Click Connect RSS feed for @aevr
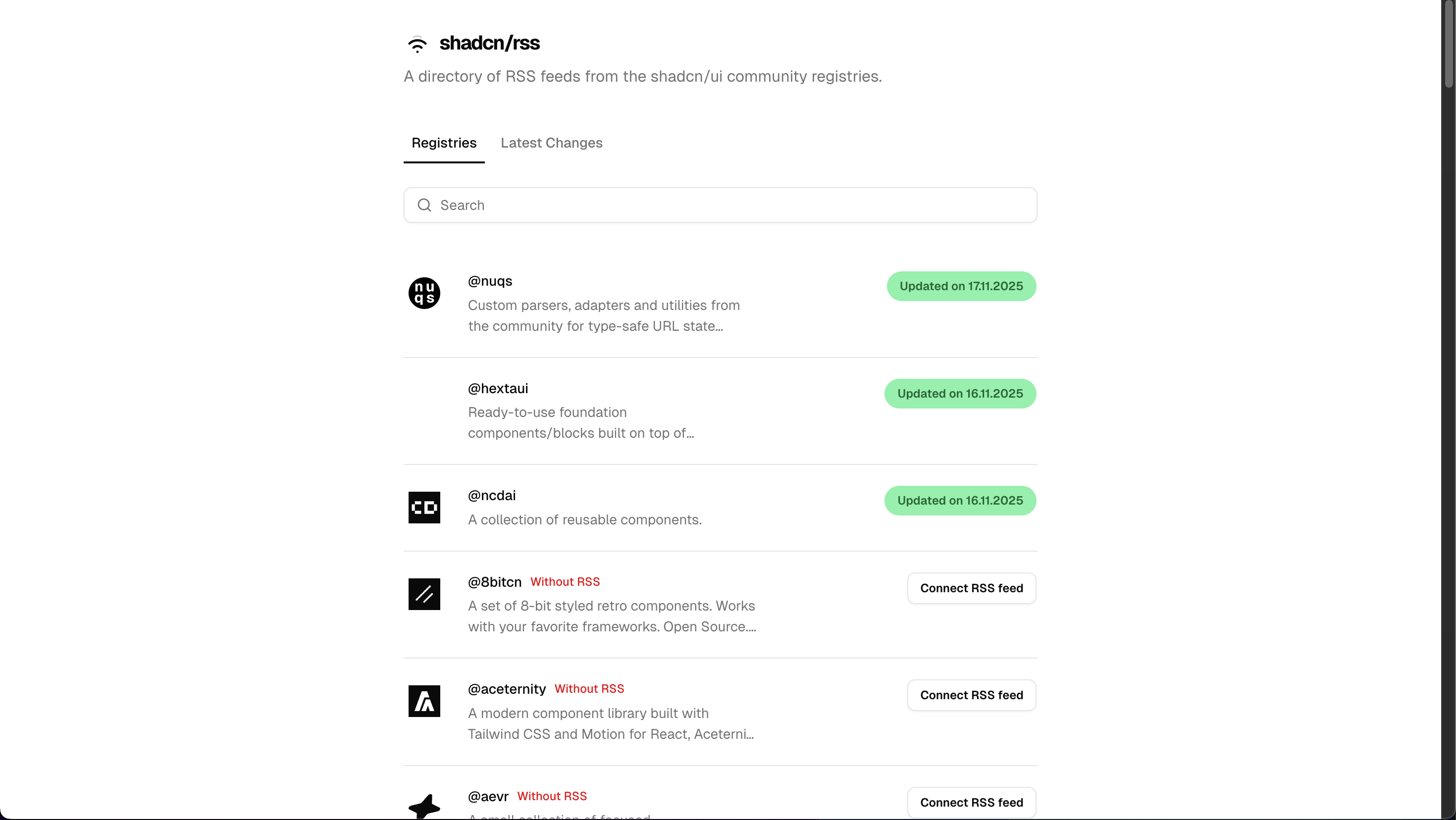This screenshot has height=820, width=1456. pyautogui.click(x=971, y=802)
